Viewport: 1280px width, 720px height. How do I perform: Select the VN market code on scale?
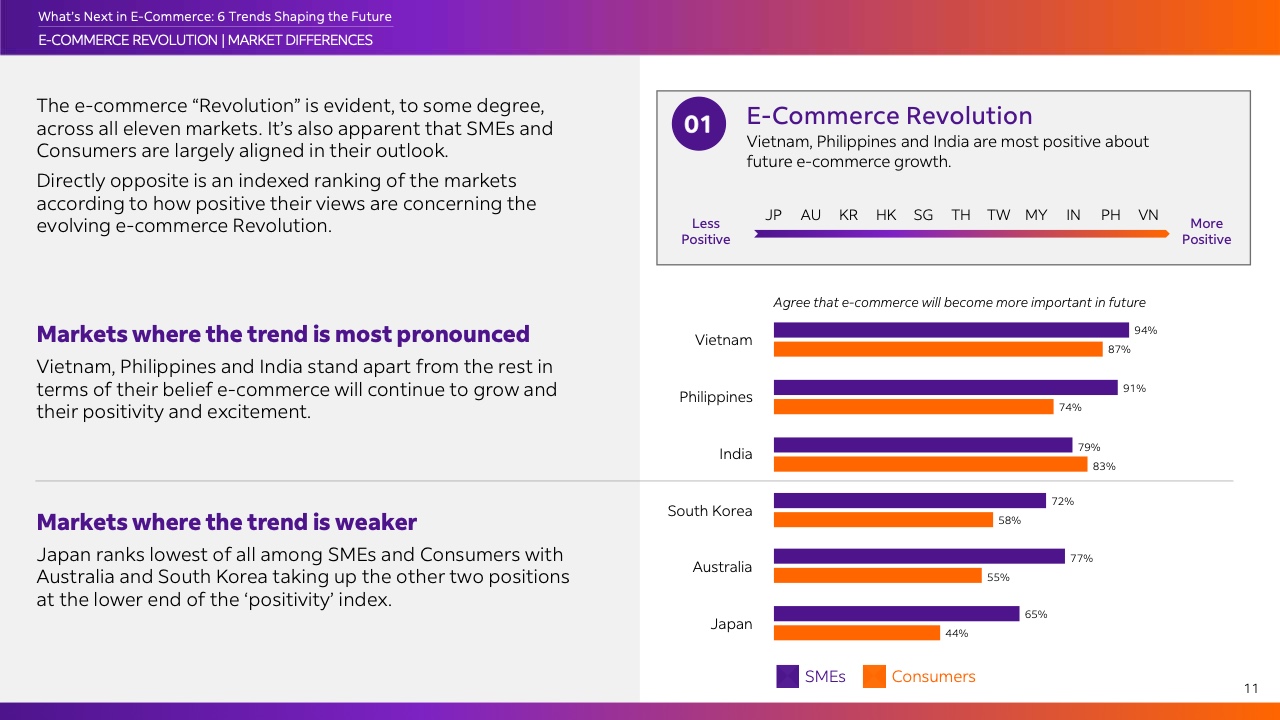click(x=1148, y=215)
